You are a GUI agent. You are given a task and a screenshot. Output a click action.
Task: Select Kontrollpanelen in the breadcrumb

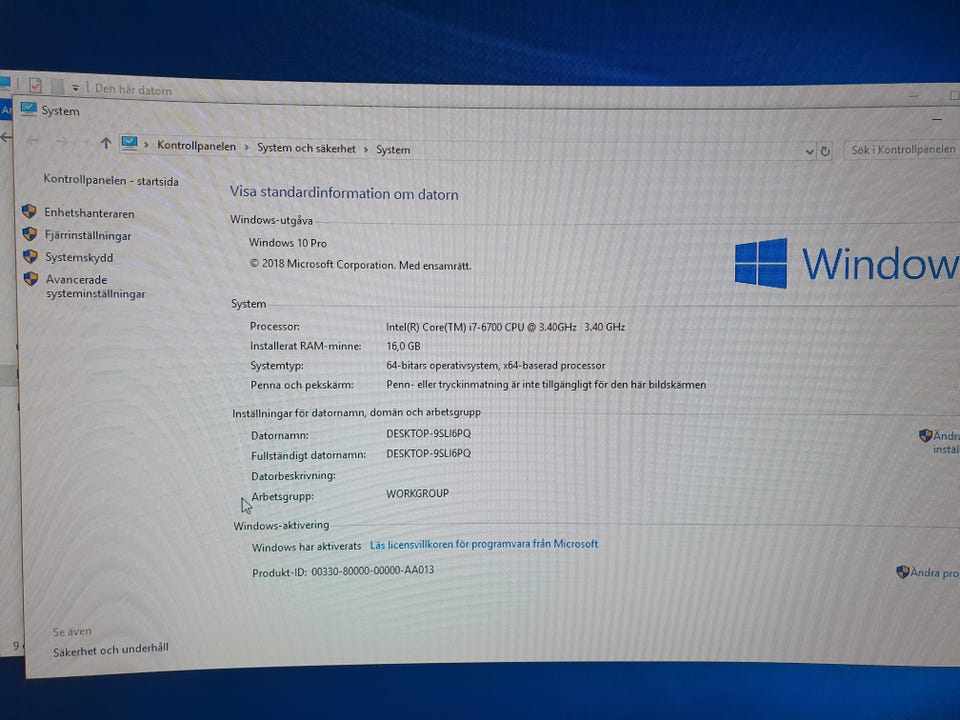[x=197, y=146]
